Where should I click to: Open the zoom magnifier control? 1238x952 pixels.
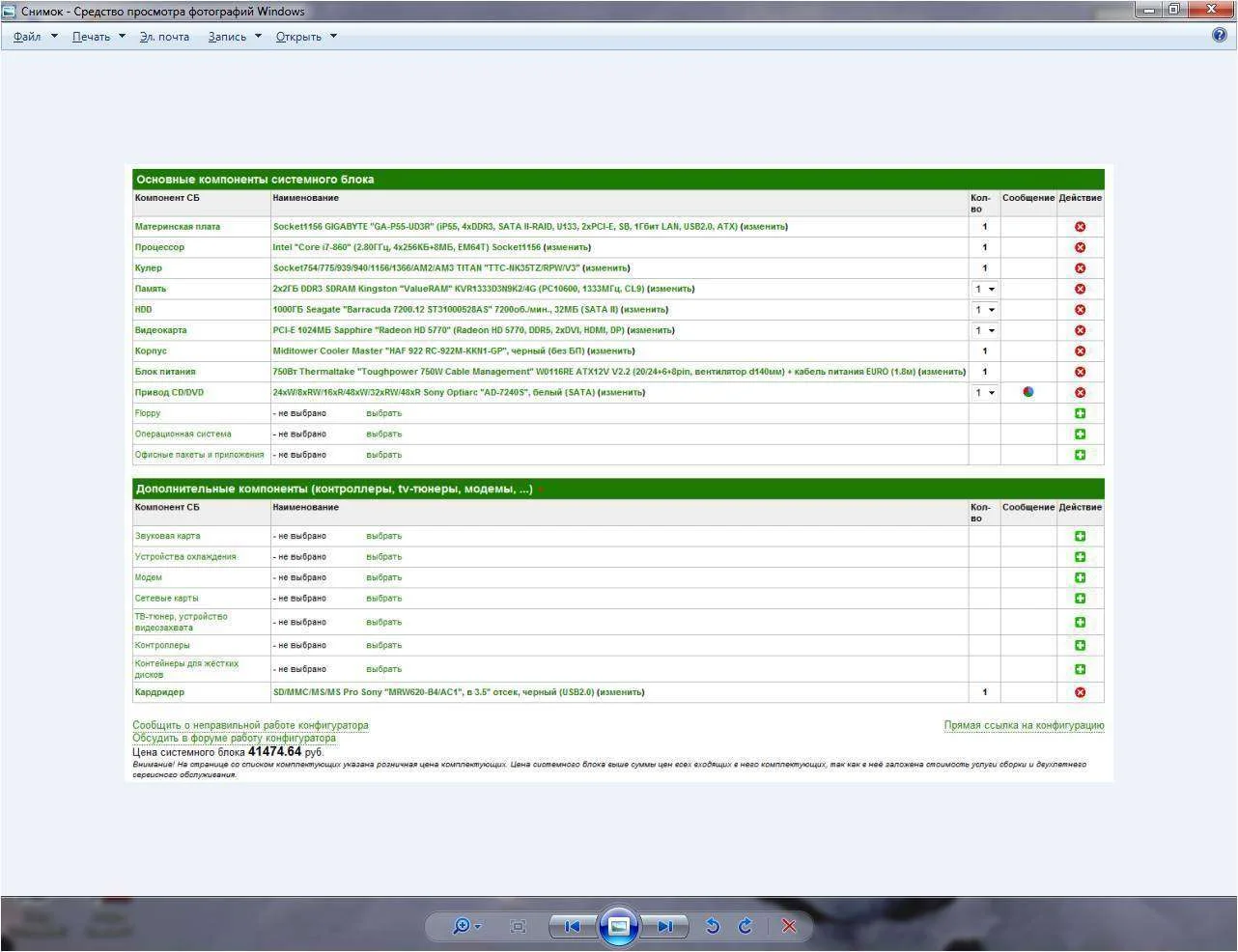tap(463, 926)
